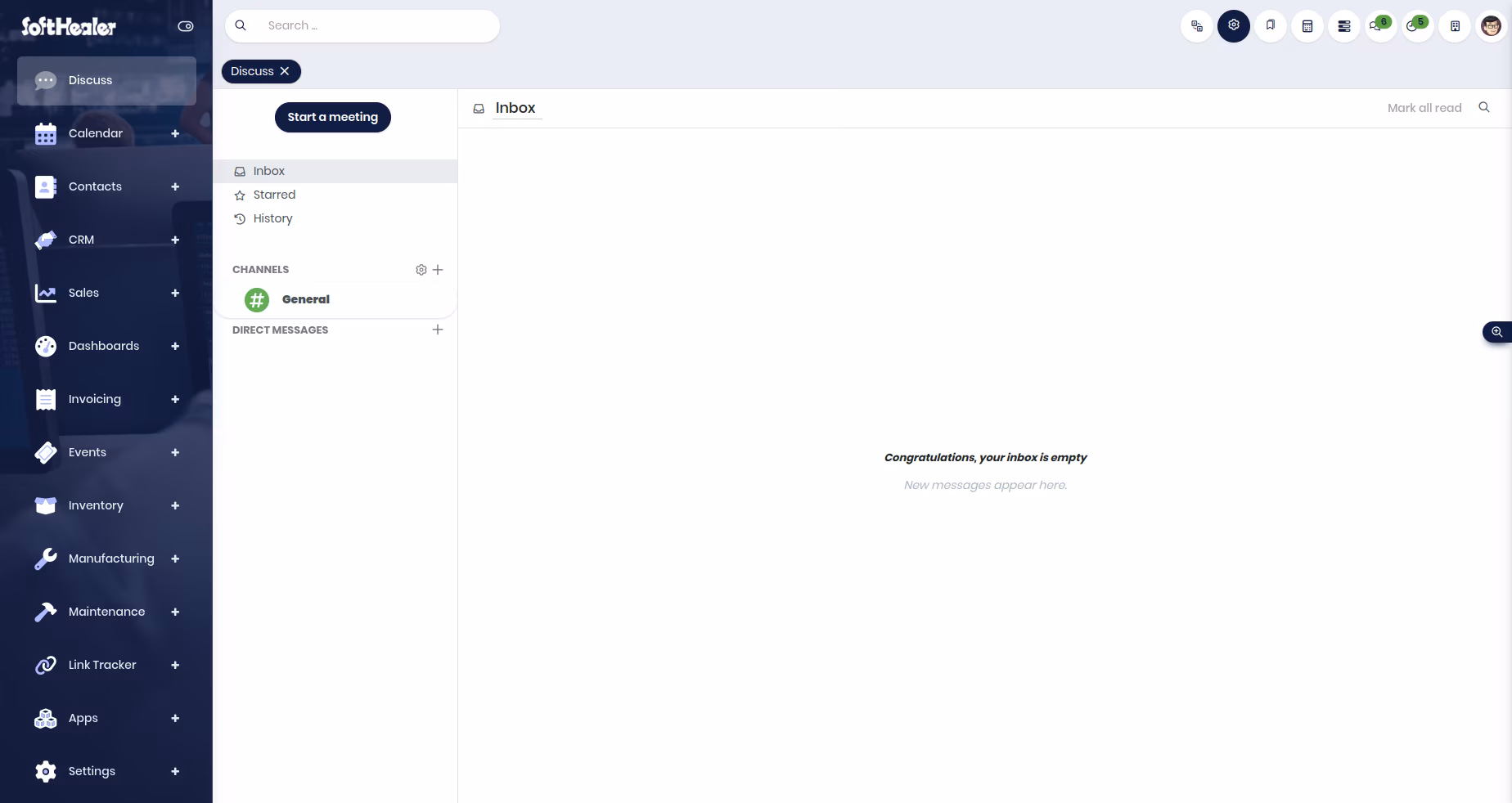Expand the Contacts plus button
This screenshot has width=1512, height=803.
(175, 186)
